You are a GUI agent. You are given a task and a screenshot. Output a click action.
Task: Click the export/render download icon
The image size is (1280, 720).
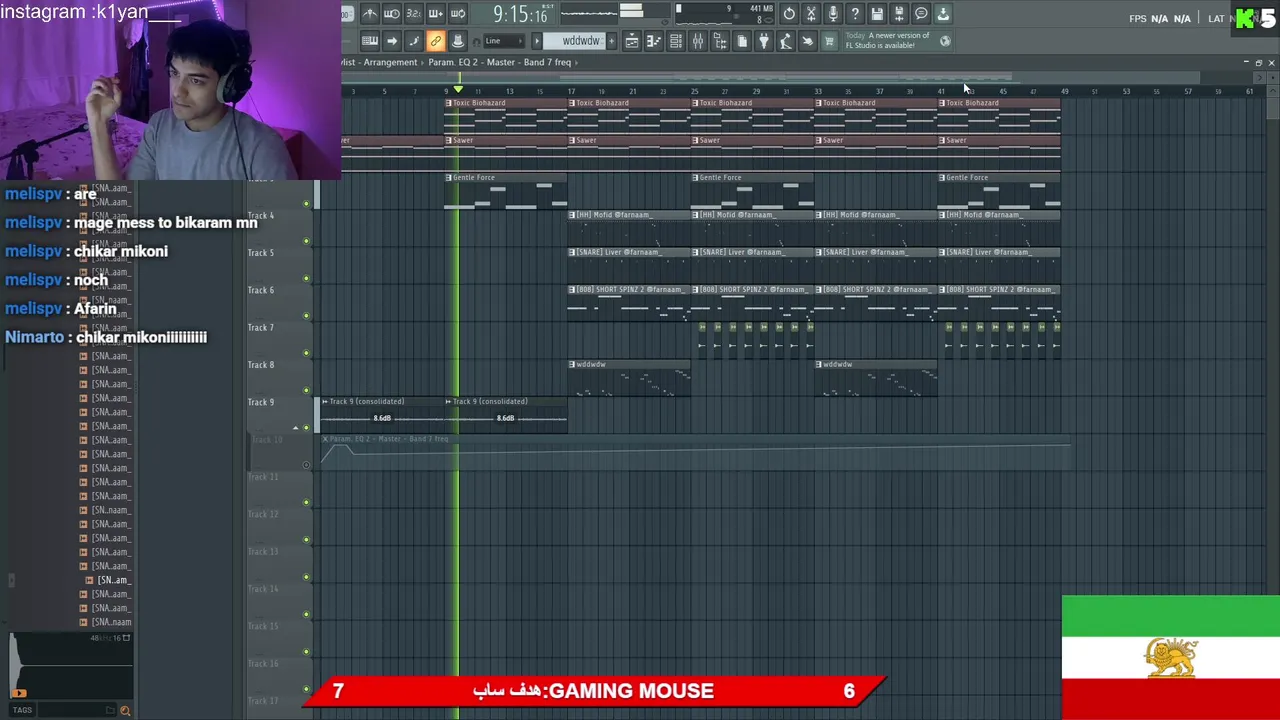pyautogui.click(x=943, y=14)
